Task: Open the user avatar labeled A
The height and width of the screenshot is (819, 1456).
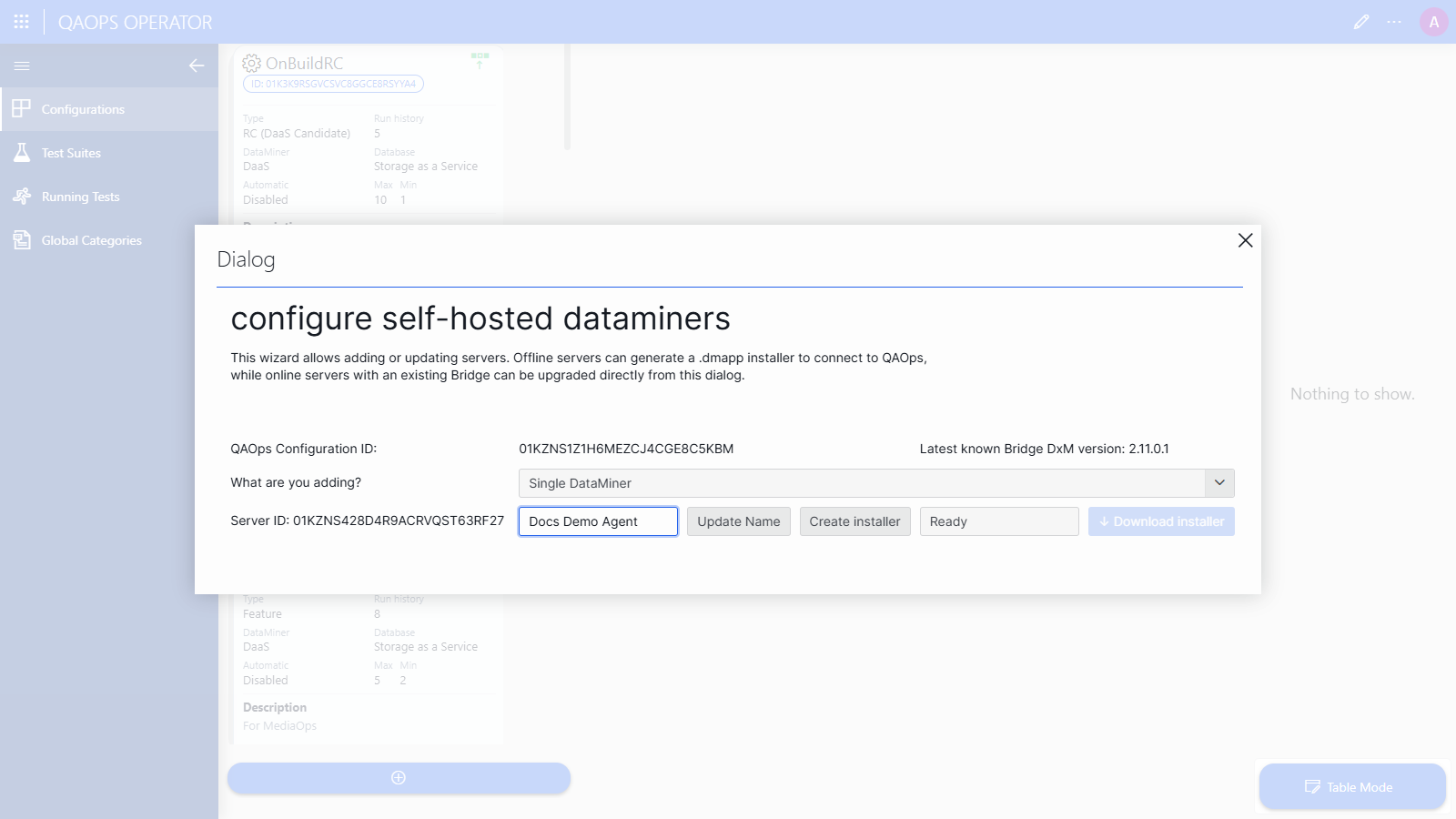Action: click(x=1434, y=22)
